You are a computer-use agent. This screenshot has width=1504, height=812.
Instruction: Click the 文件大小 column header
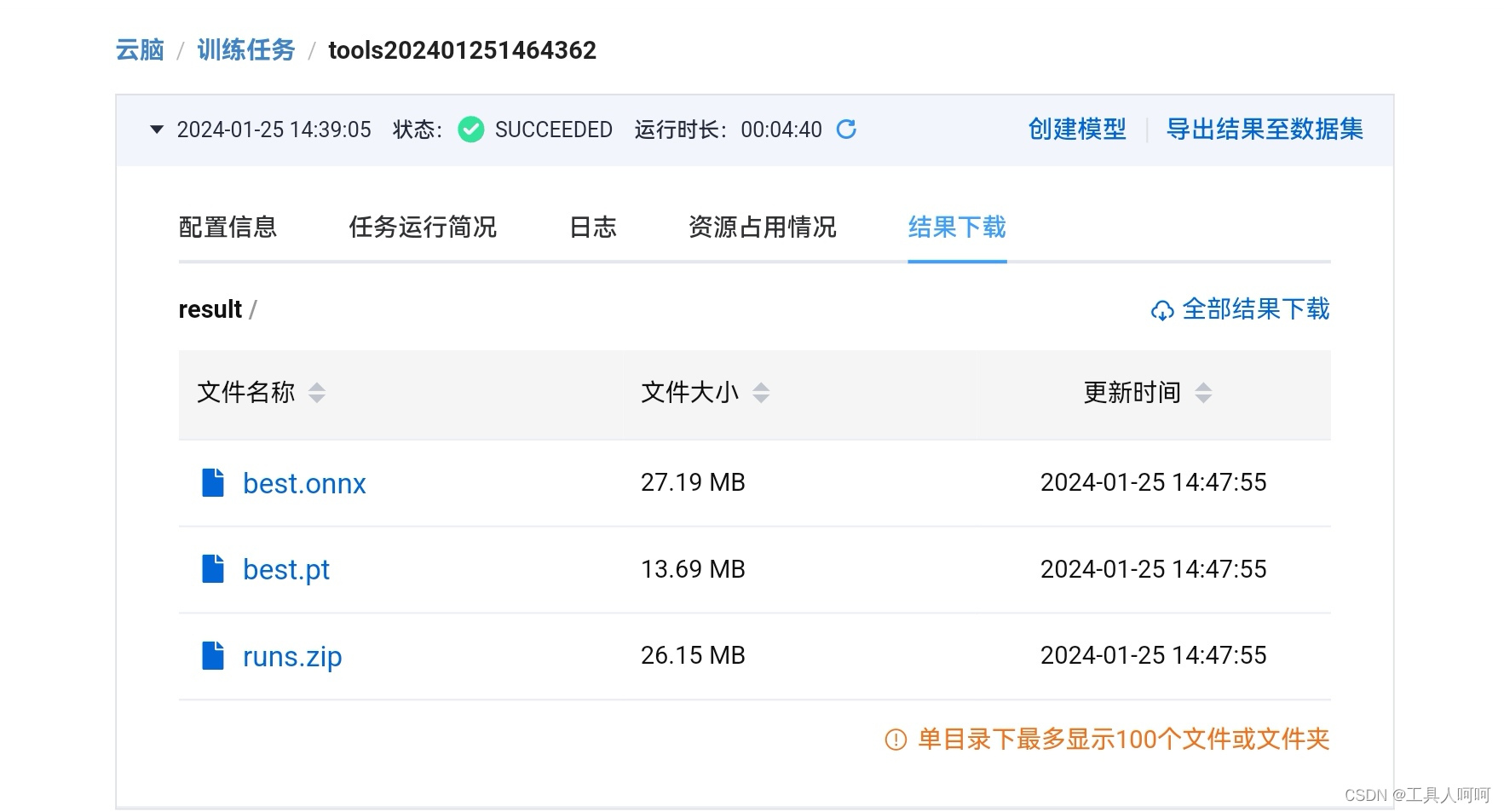tap(690, 392)
